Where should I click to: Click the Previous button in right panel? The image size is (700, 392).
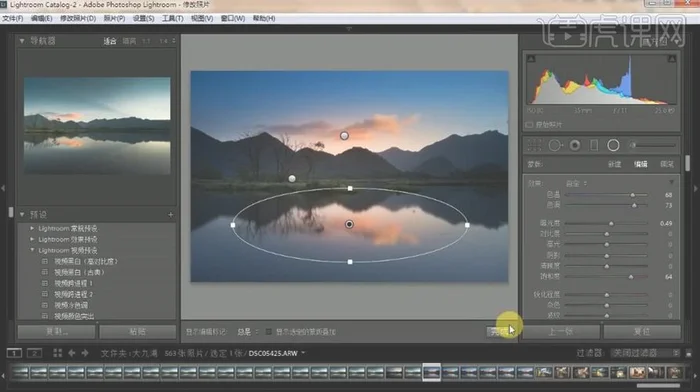(x=561, y=332)
